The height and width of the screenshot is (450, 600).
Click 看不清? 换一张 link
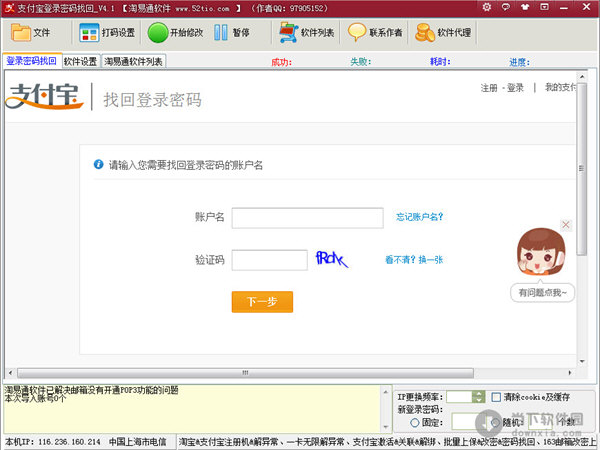[x=414, y=260]
